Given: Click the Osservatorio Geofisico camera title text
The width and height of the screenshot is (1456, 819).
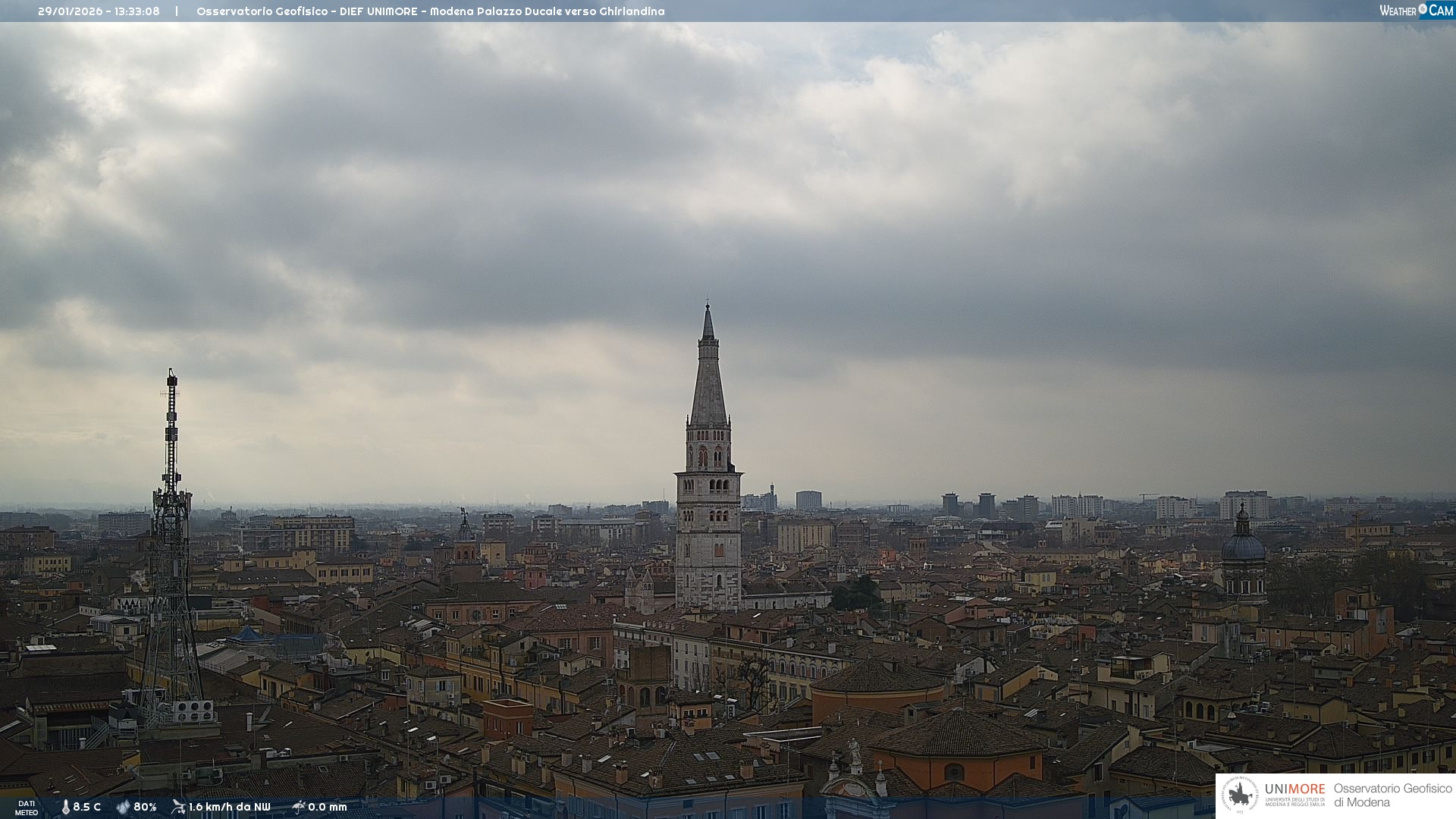Looking at the screenshot, I should pos(430,11).
